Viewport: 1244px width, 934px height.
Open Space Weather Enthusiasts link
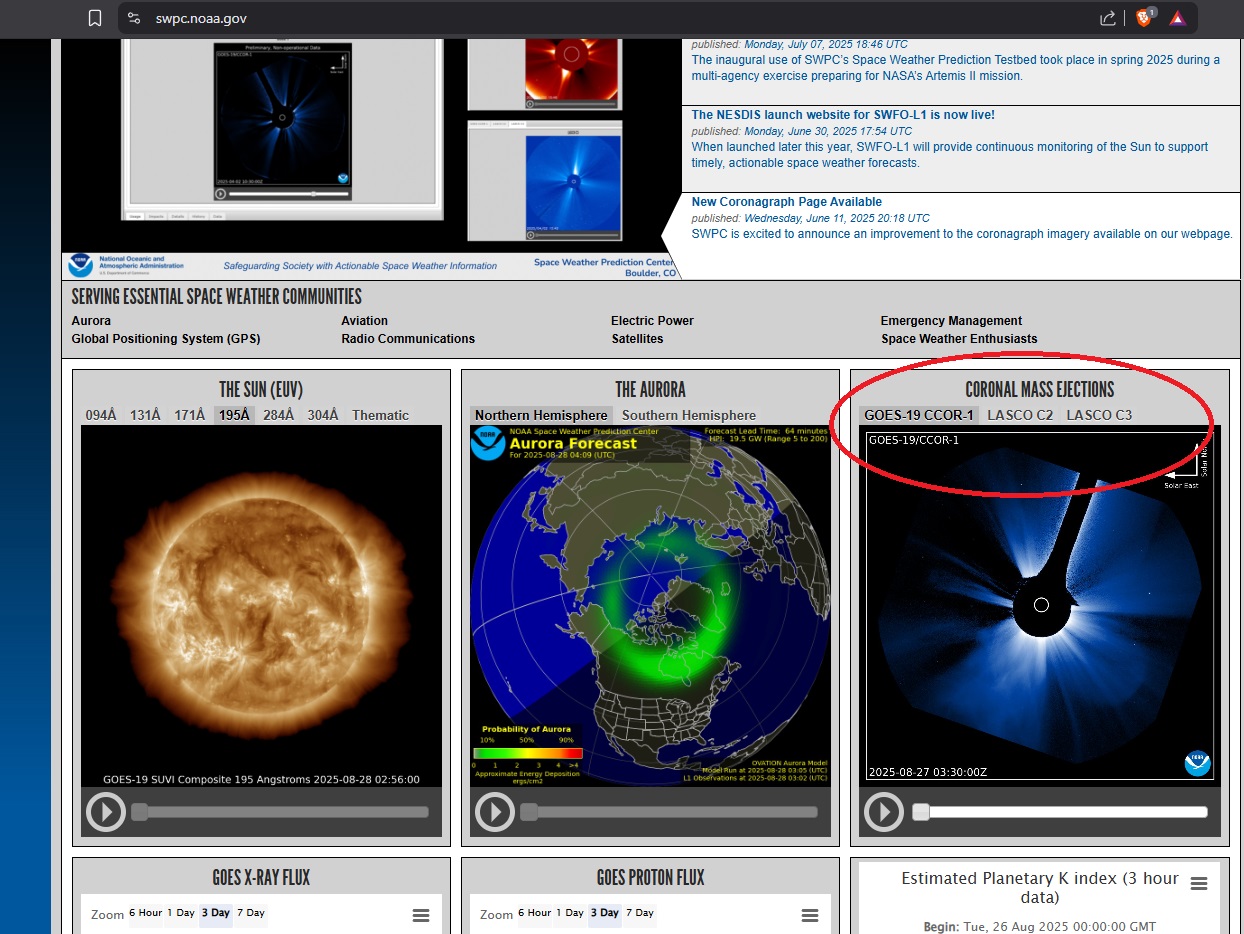pyautogui.click(x=959, y=339)
